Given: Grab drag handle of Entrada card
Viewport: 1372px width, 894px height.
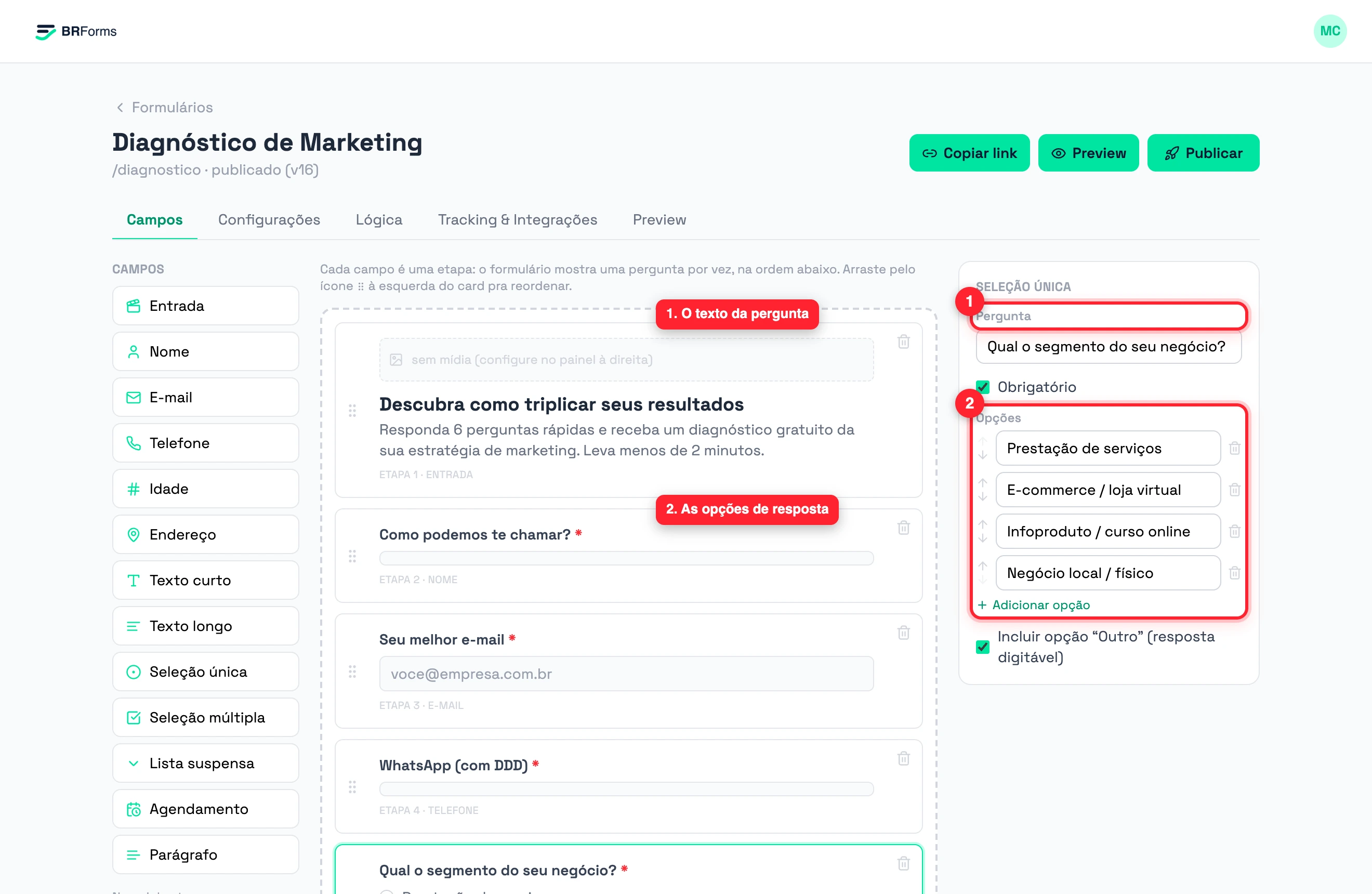Looking at the screenshot, I should (x=352, y=411).
